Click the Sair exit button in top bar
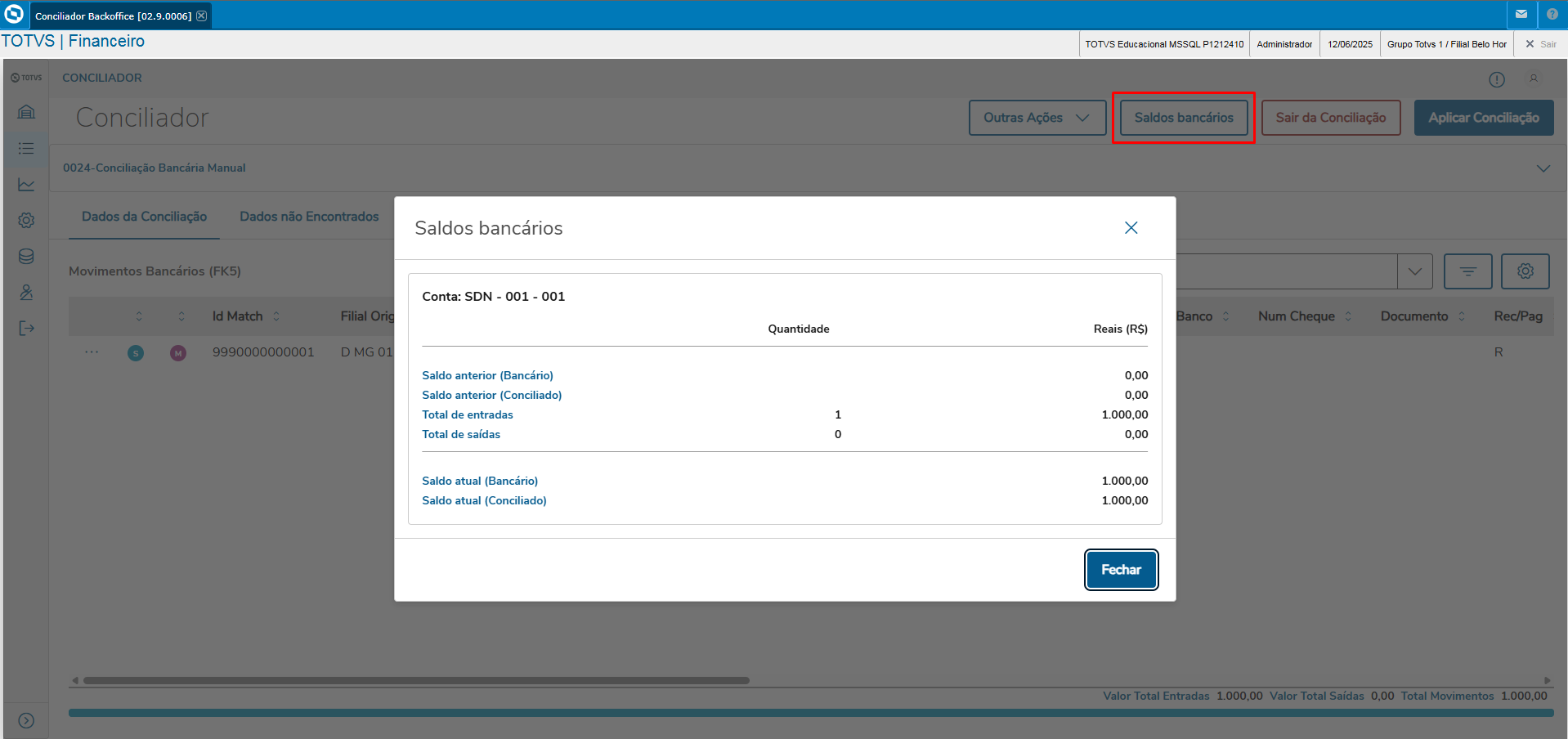 (1541, 44)
